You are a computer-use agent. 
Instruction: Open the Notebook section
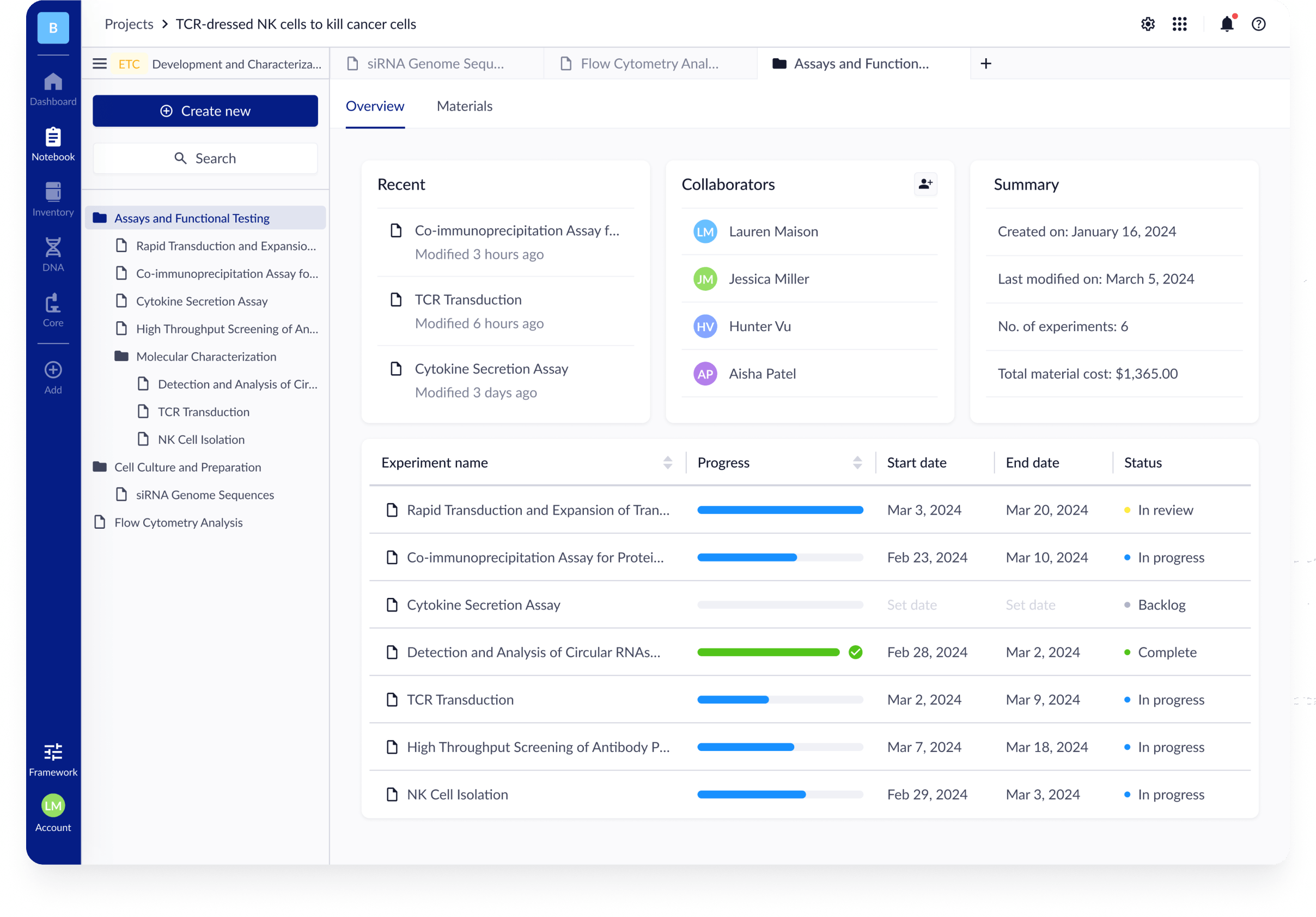pyautogui.click(x=53, y=144)
